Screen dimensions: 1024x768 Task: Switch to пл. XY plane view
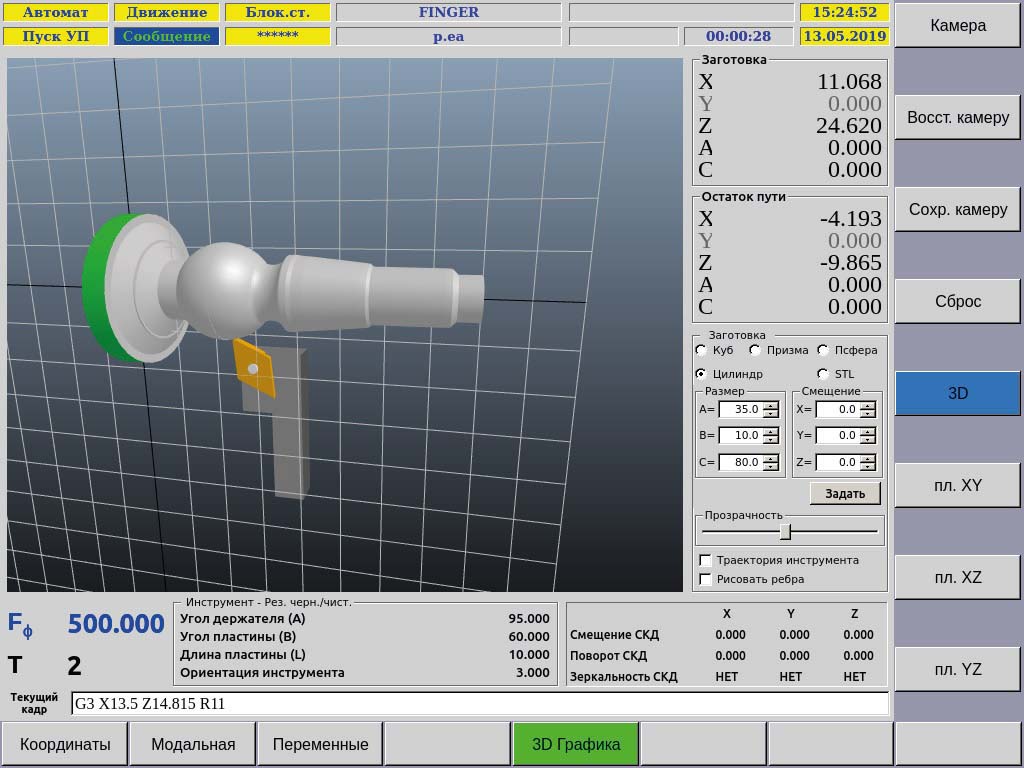pyautogui.click(x=957, y=486)
